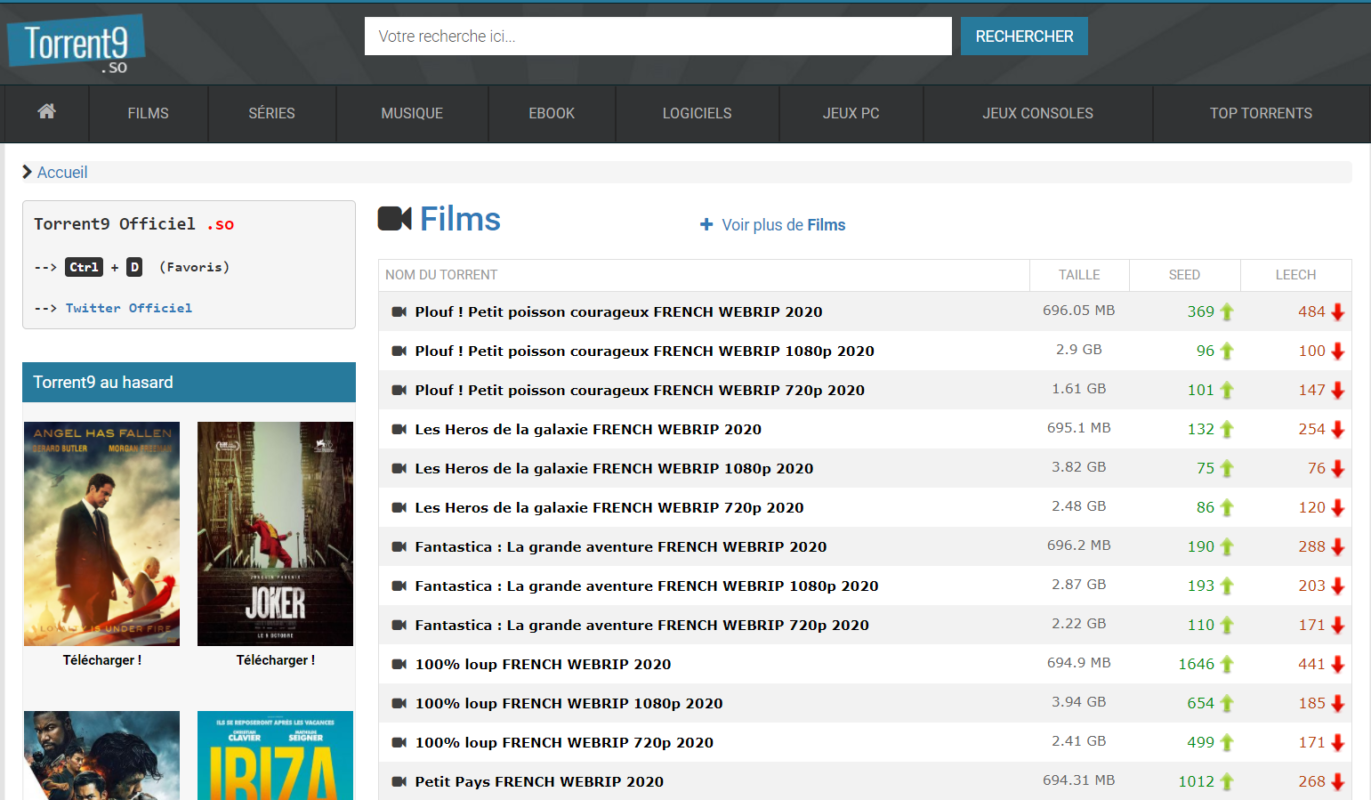Click red leech arrow beside 484
Screen dimensions: 1371x800
click(x=1338, y=312)
